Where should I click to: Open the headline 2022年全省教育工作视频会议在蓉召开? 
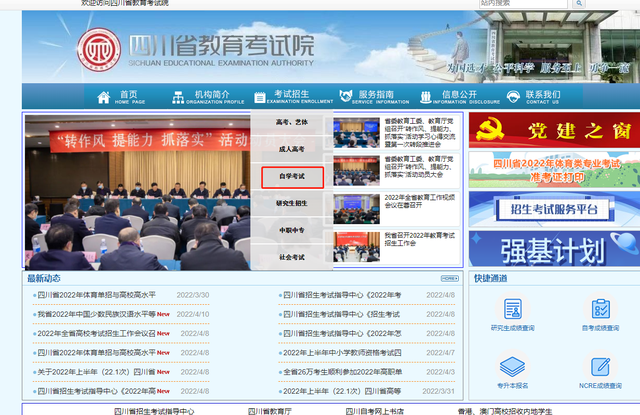(x=420, y=201)
